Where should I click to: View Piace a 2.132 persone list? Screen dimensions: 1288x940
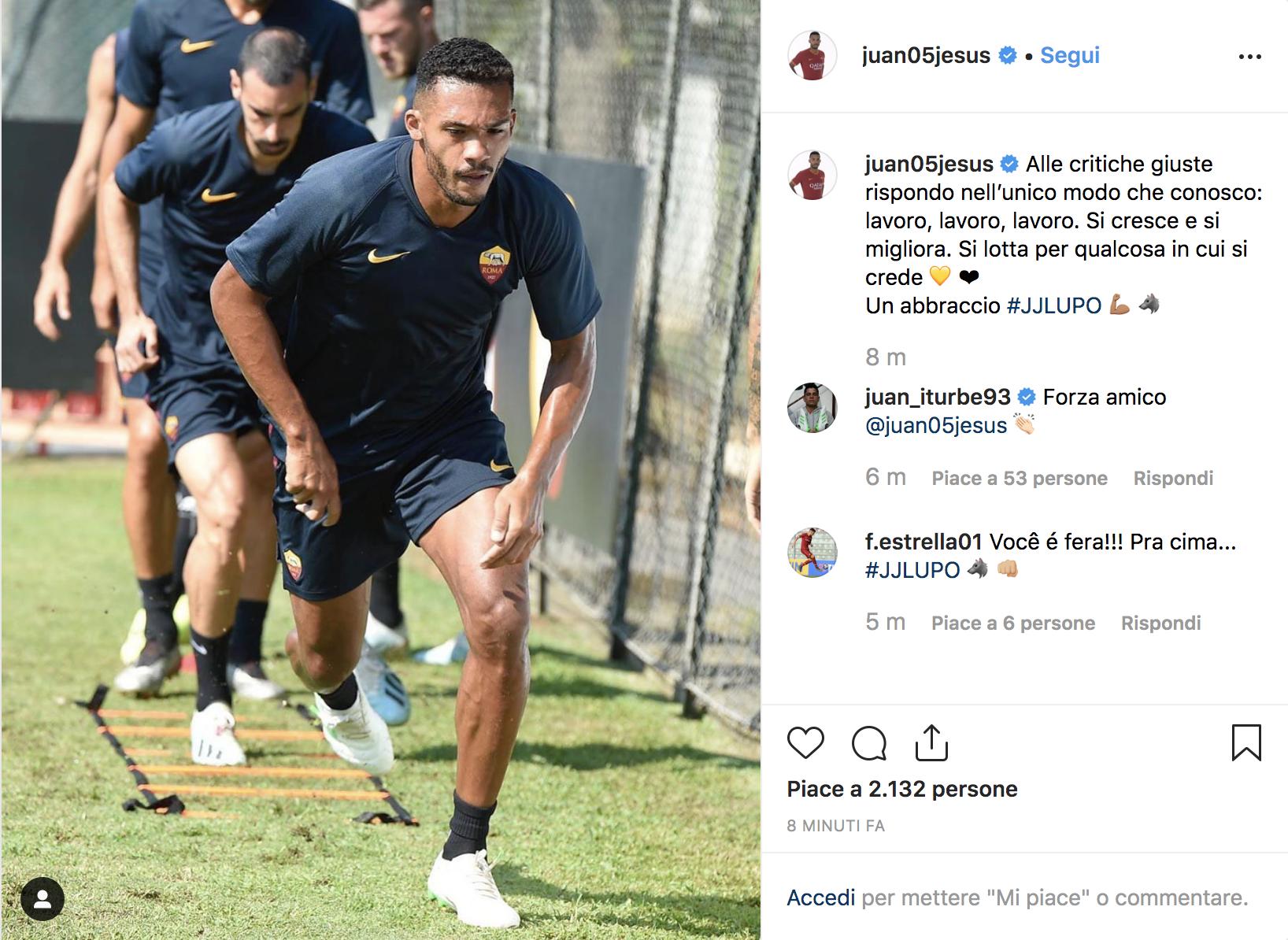(x=902, y=789)
